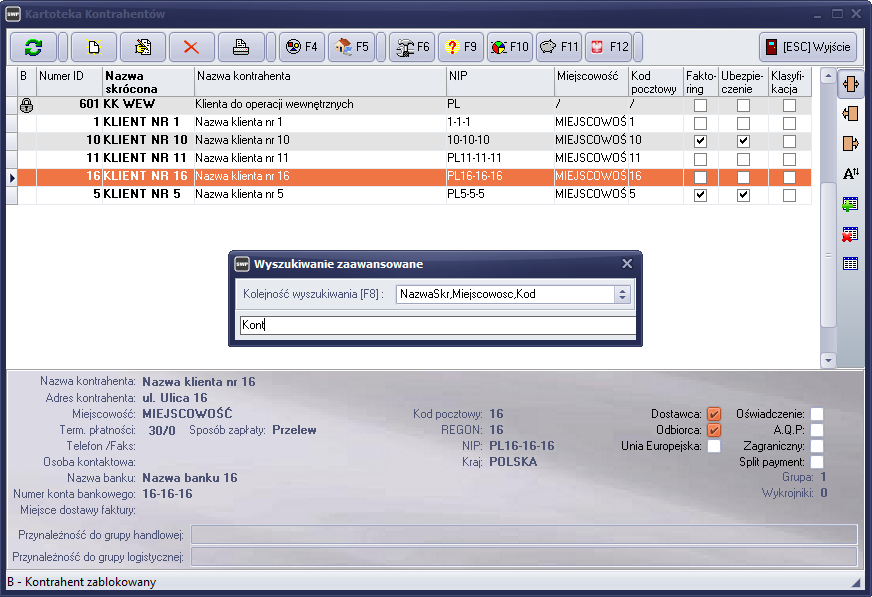Click the table with green plus sidebar icon
Image resolution: width=872 pixels, height=597 pixels.
tap(851, 204)
